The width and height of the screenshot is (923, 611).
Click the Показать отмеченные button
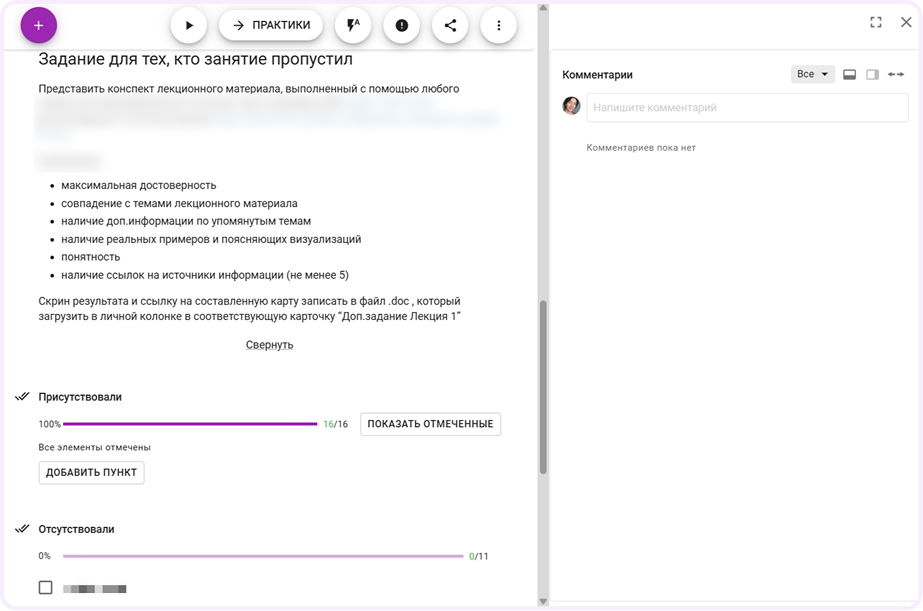(430, 424)
